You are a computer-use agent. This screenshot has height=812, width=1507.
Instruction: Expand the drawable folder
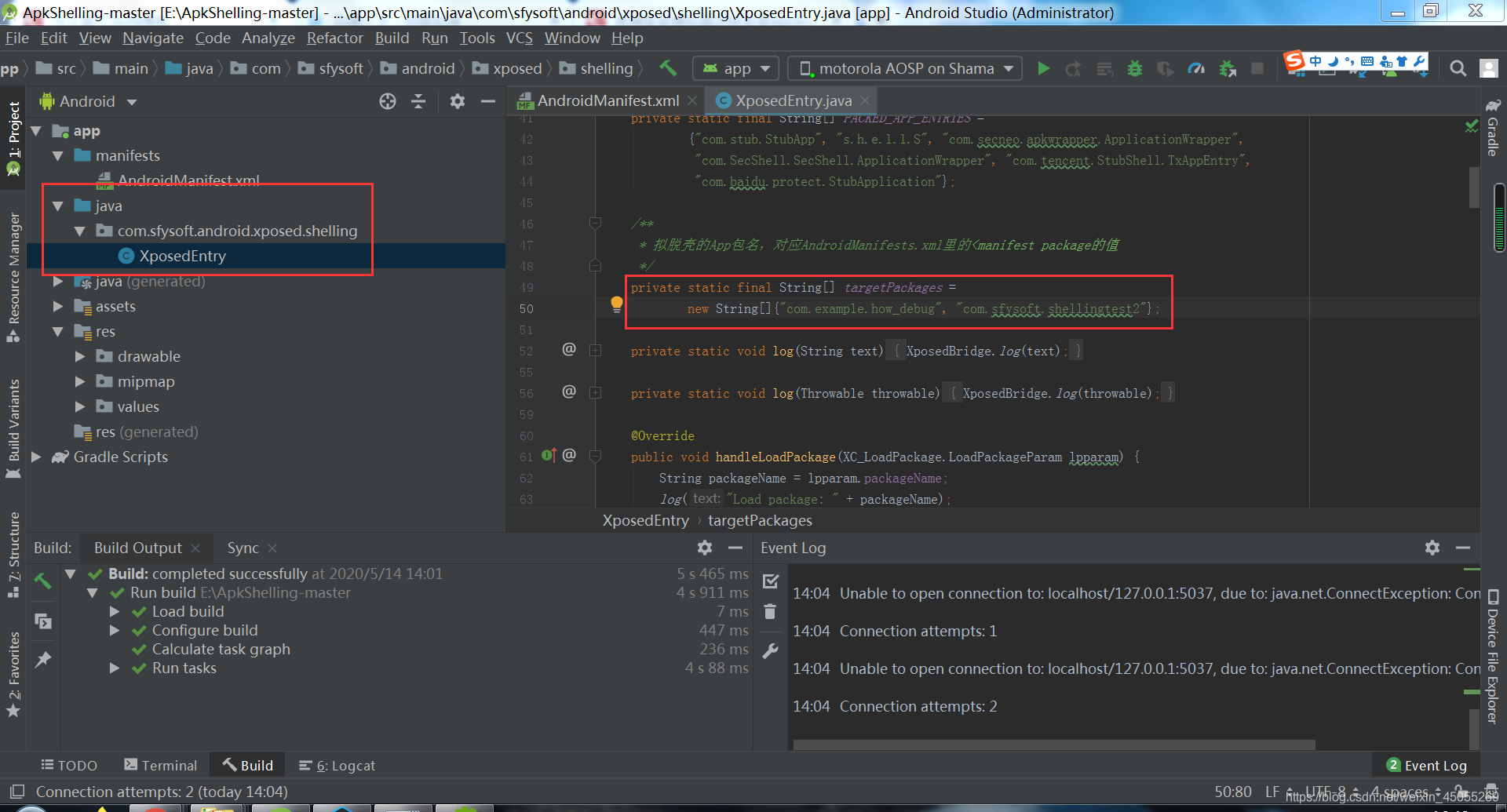(79, 357)
